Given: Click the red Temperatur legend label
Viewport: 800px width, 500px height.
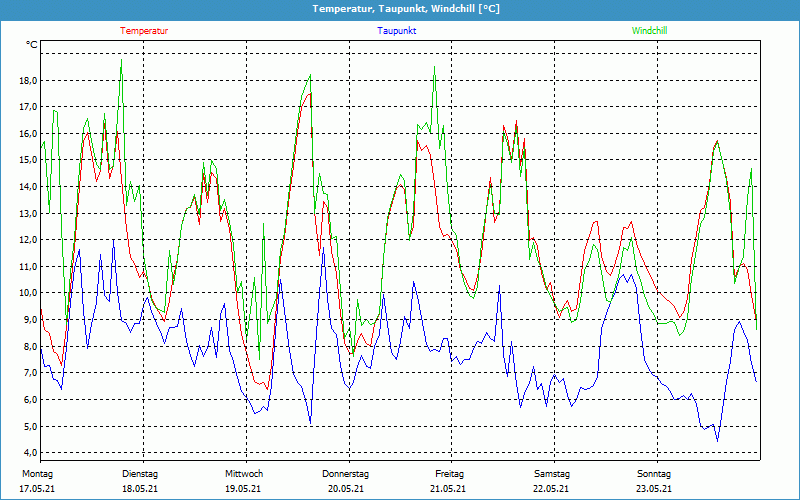Looking at the screenshot, I should click(x=144, y=31).
